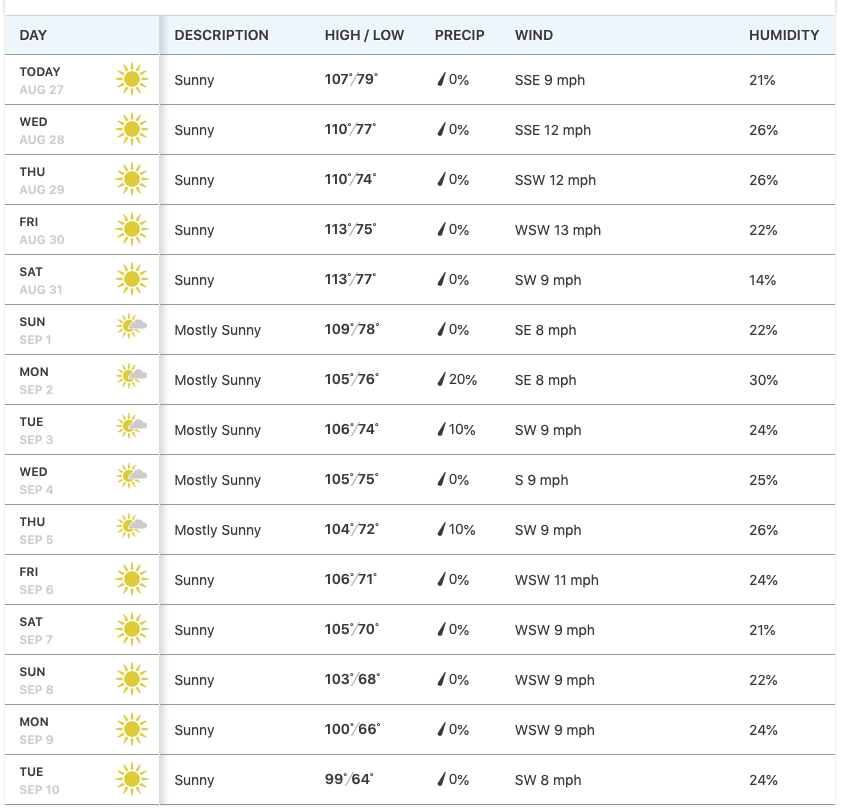Viewport: 845px width, 809px height.
Task: Click the sun icon for Wed Aug 28
Action: pyautogui.click(x=131, y=129)
